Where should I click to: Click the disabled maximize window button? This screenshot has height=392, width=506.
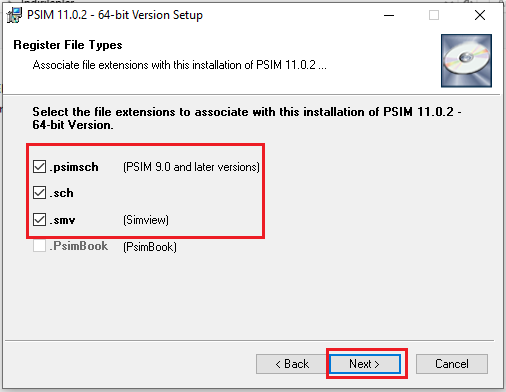tap(434, 15)
